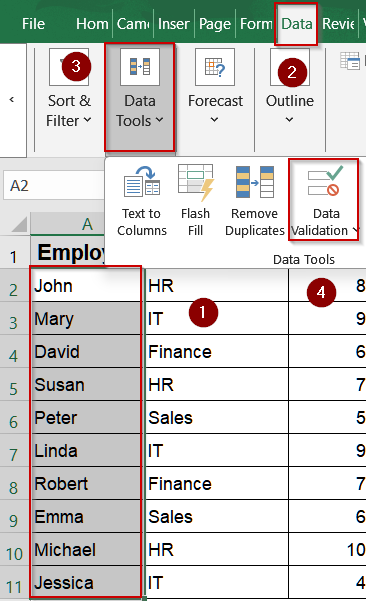This screenshot has width=366, height=601.
Task: Click the cell containing Emma
Action: point(87,516)
